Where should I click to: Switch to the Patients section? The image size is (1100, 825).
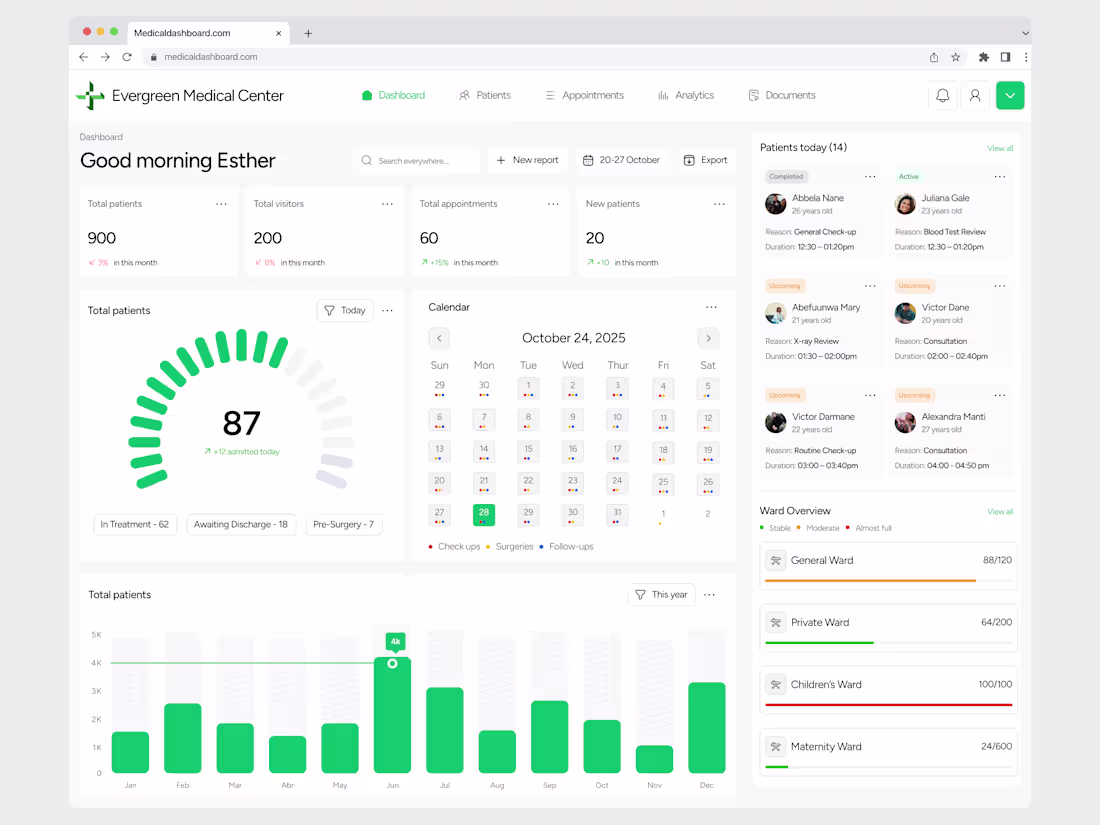[x=485, y=95]
